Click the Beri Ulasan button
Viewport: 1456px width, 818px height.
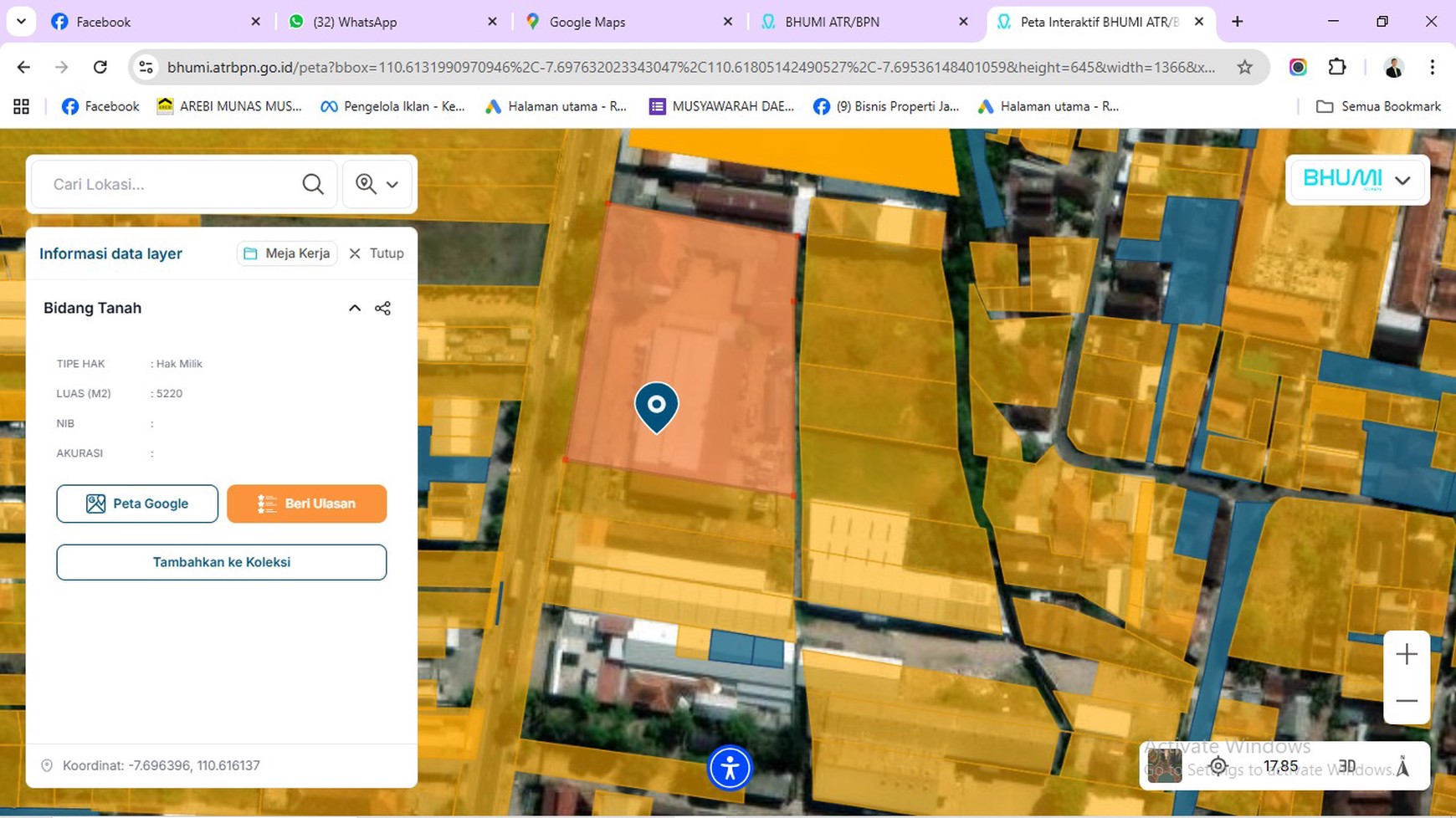(x=306, y=503)
